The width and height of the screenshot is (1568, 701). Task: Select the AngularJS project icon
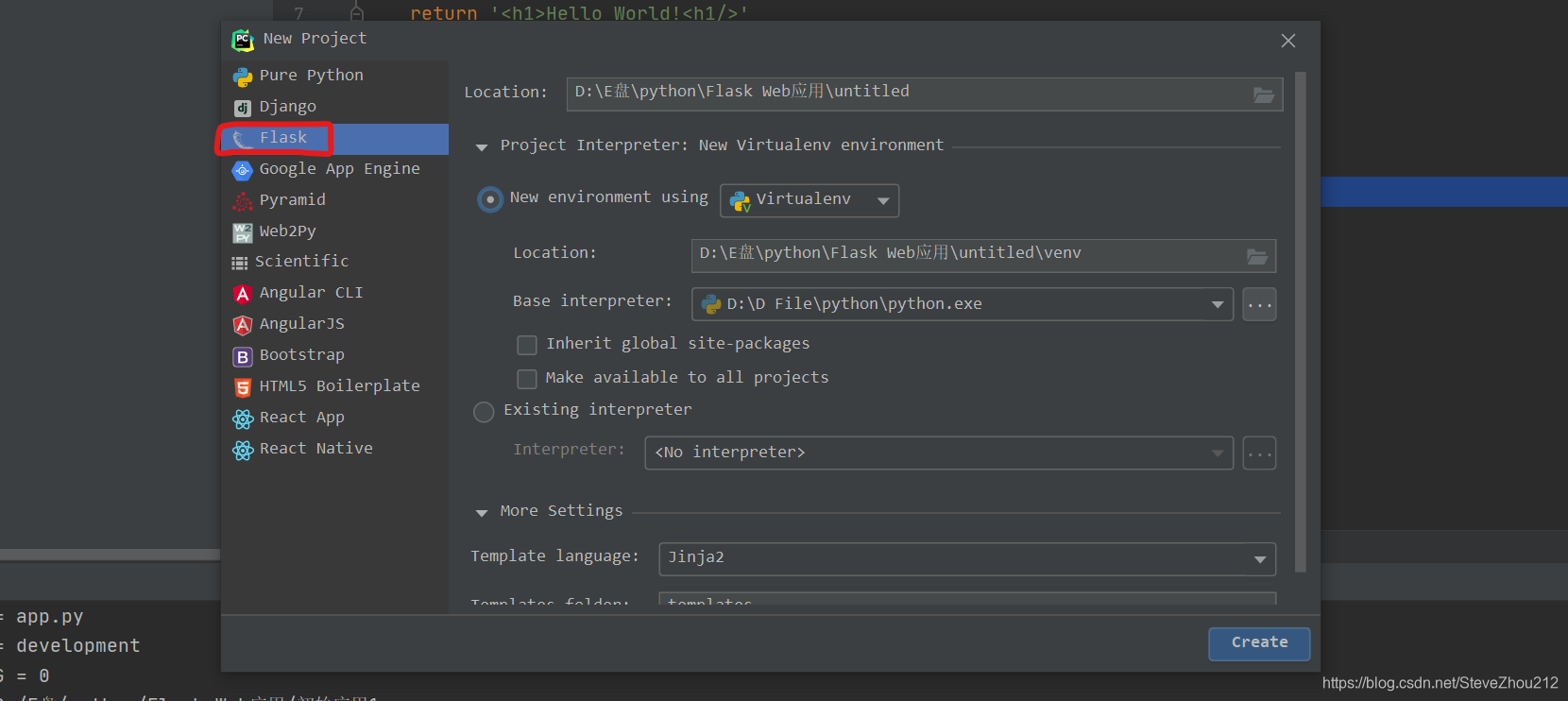coord(243,325)
